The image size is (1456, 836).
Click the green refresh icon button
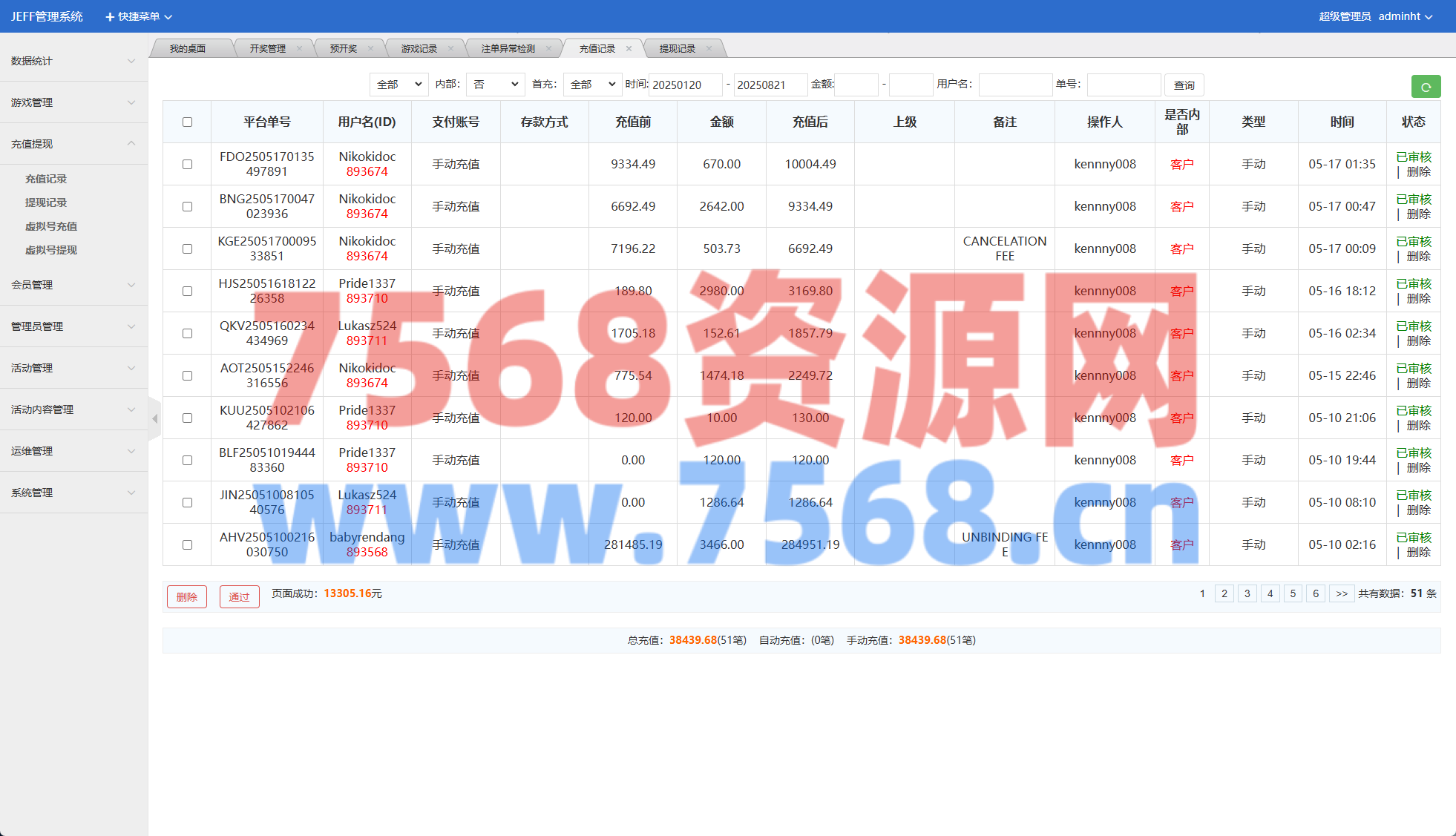click(x=1425, y=87)
